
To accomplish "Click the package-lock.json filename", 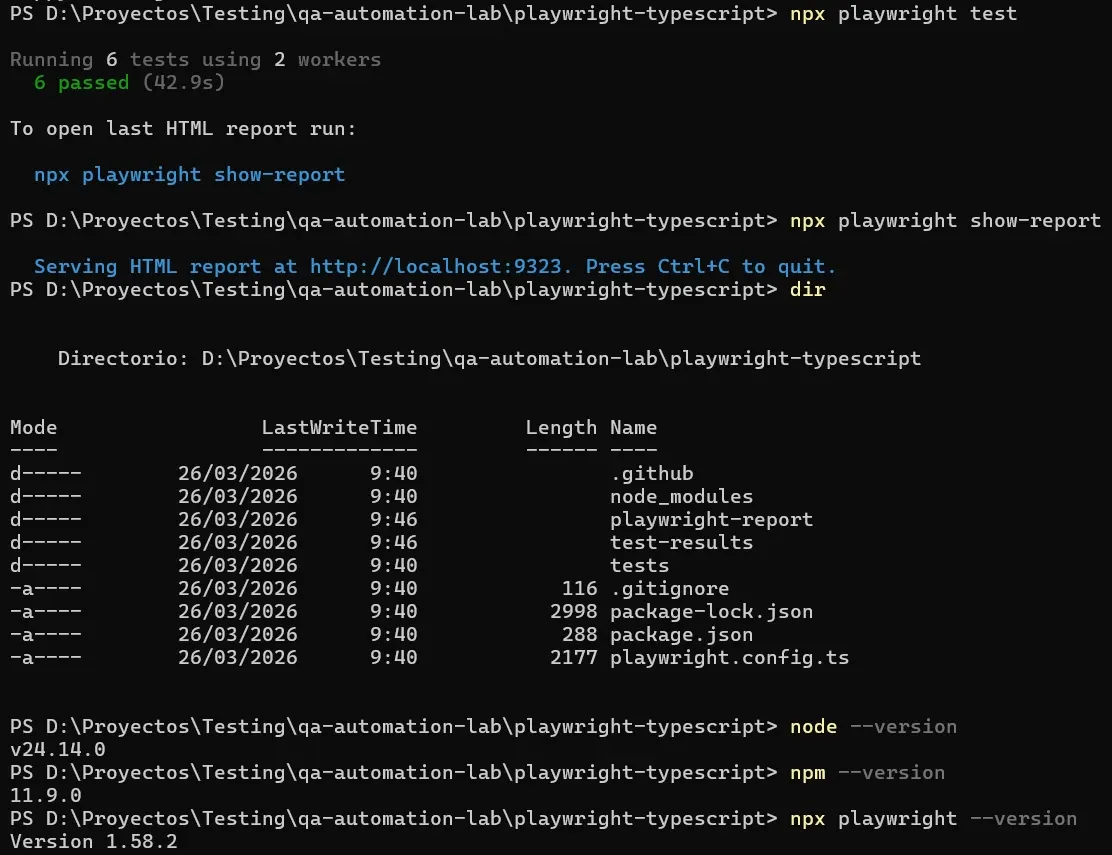I will point(712,611).
